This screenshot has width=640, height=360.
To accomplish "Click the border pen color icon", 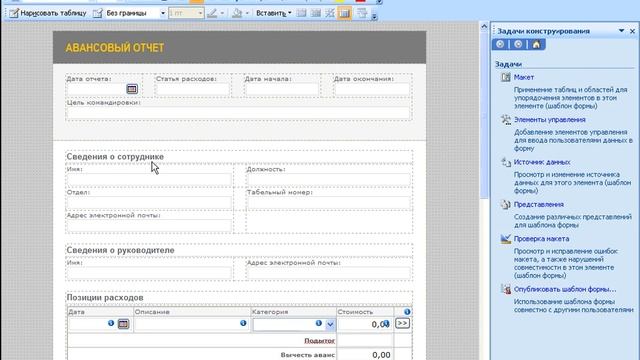I will (212, 13).
